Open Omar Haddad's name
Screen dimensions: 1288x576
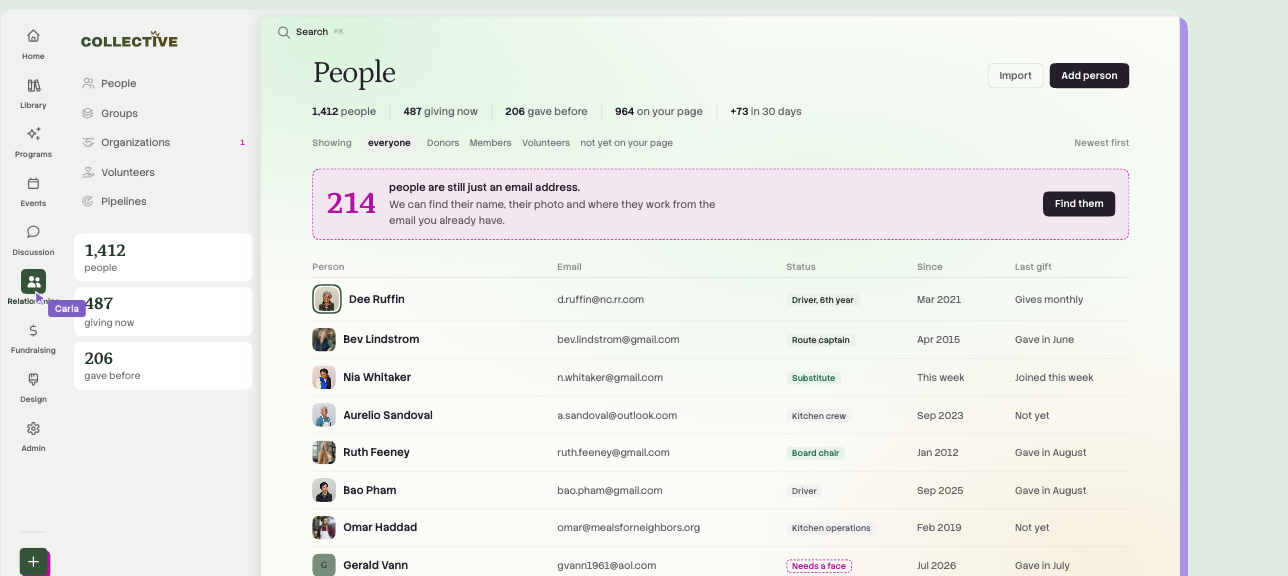[380, 527]
